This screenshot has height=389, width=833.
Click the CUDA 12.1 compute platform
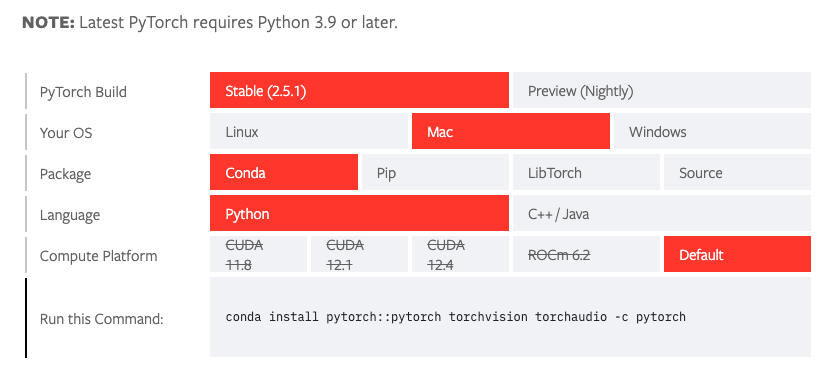[x=359, y=254]
